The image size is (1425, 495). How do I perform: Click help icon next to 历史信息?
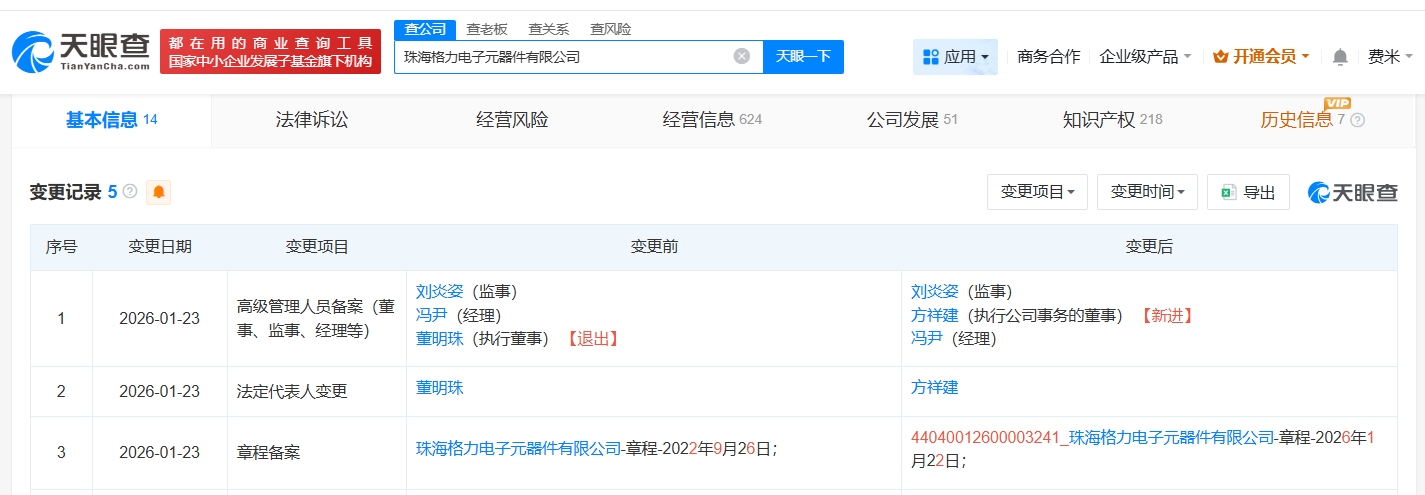(x=1357, y=121)
